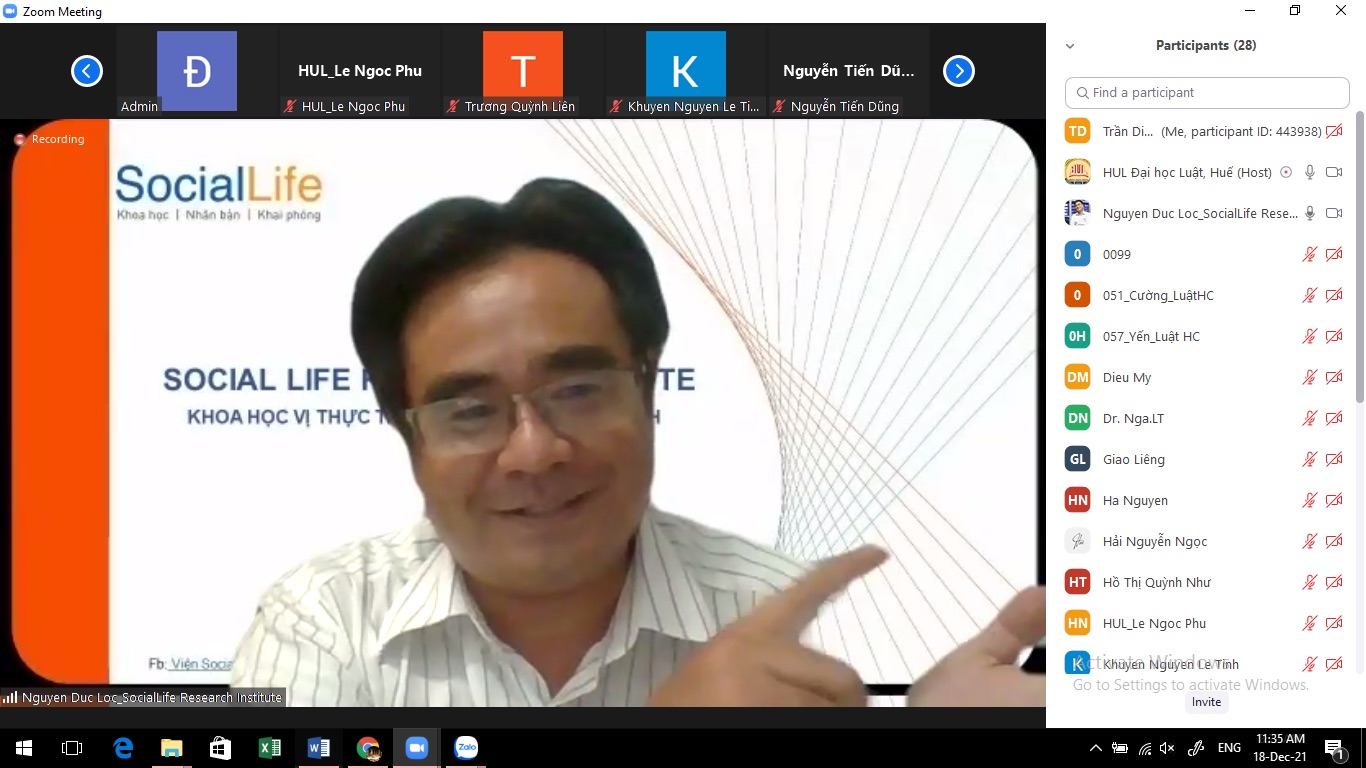Toggle the disabled camera for Dieu My
1366x768 pixels.
(1333, 377)
